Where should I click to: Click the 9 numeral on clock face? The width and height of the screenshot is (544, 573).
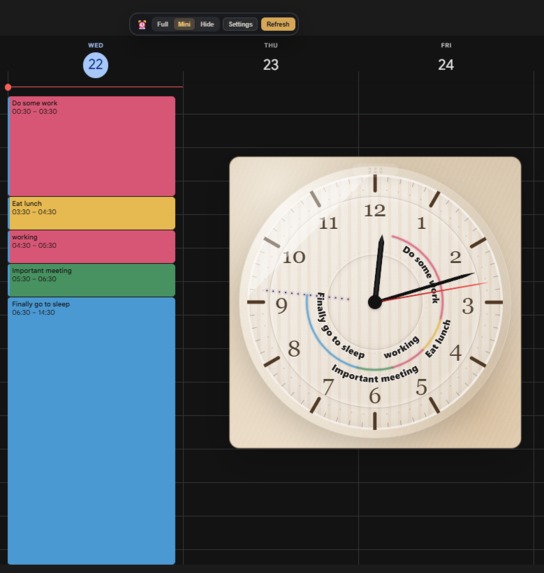(x=281, y=306)
